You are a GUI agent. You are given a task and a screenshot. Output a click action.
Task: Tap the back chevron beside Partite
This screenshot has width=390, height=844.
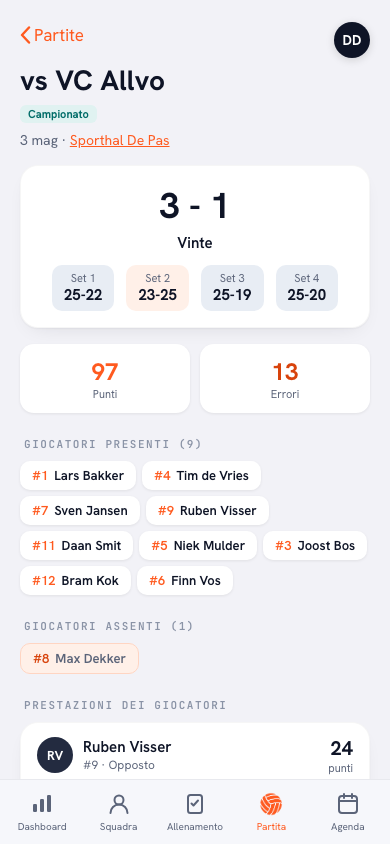click(25, 36)
